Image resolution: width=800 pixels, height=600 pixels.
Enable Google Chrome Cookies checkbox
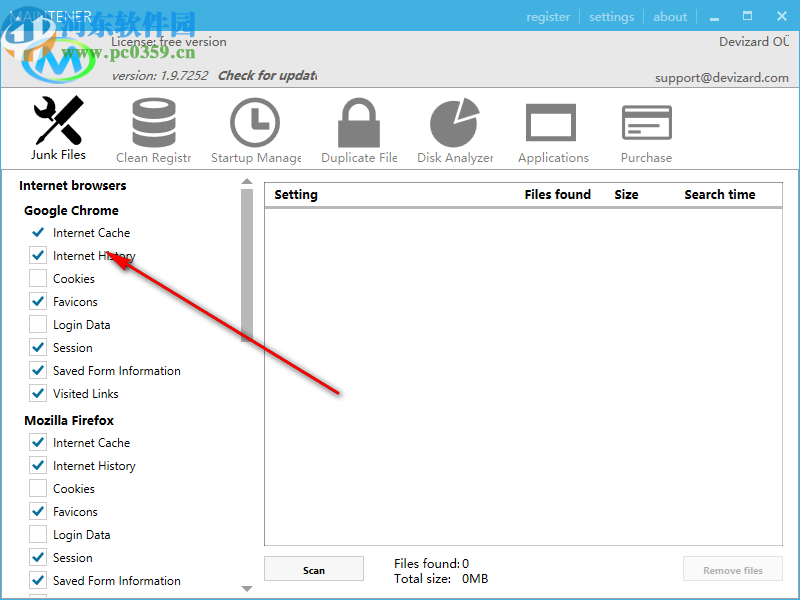coord(38,279)
